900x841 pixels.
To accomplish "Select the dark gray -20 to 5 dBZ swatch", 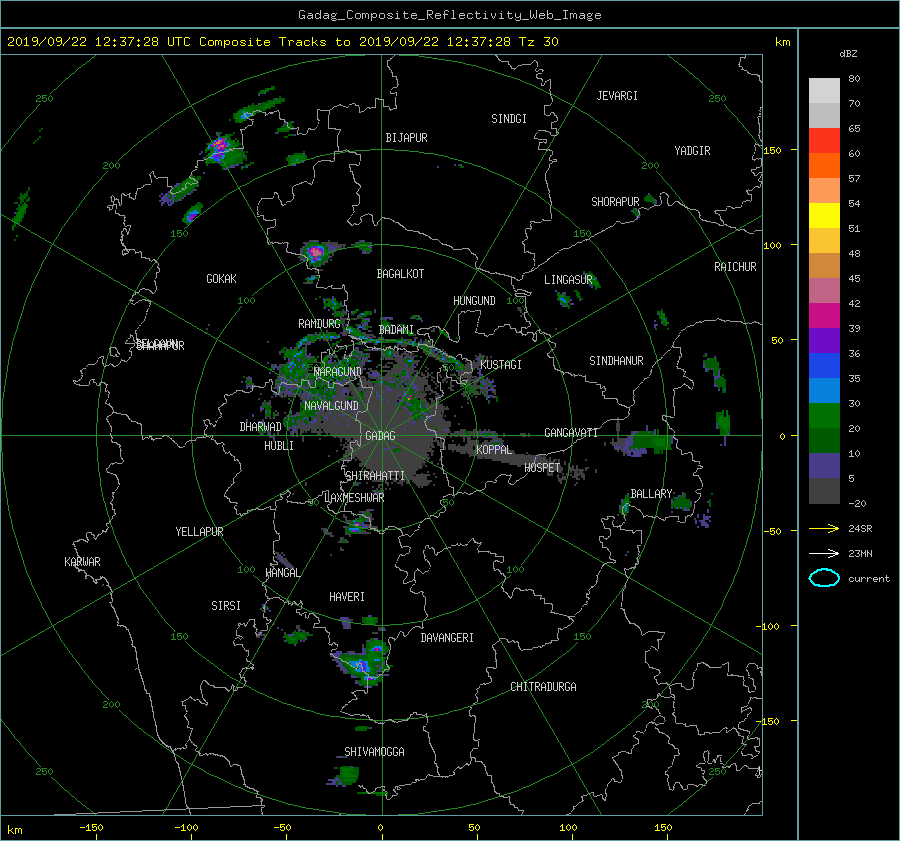I will point(824,490).
